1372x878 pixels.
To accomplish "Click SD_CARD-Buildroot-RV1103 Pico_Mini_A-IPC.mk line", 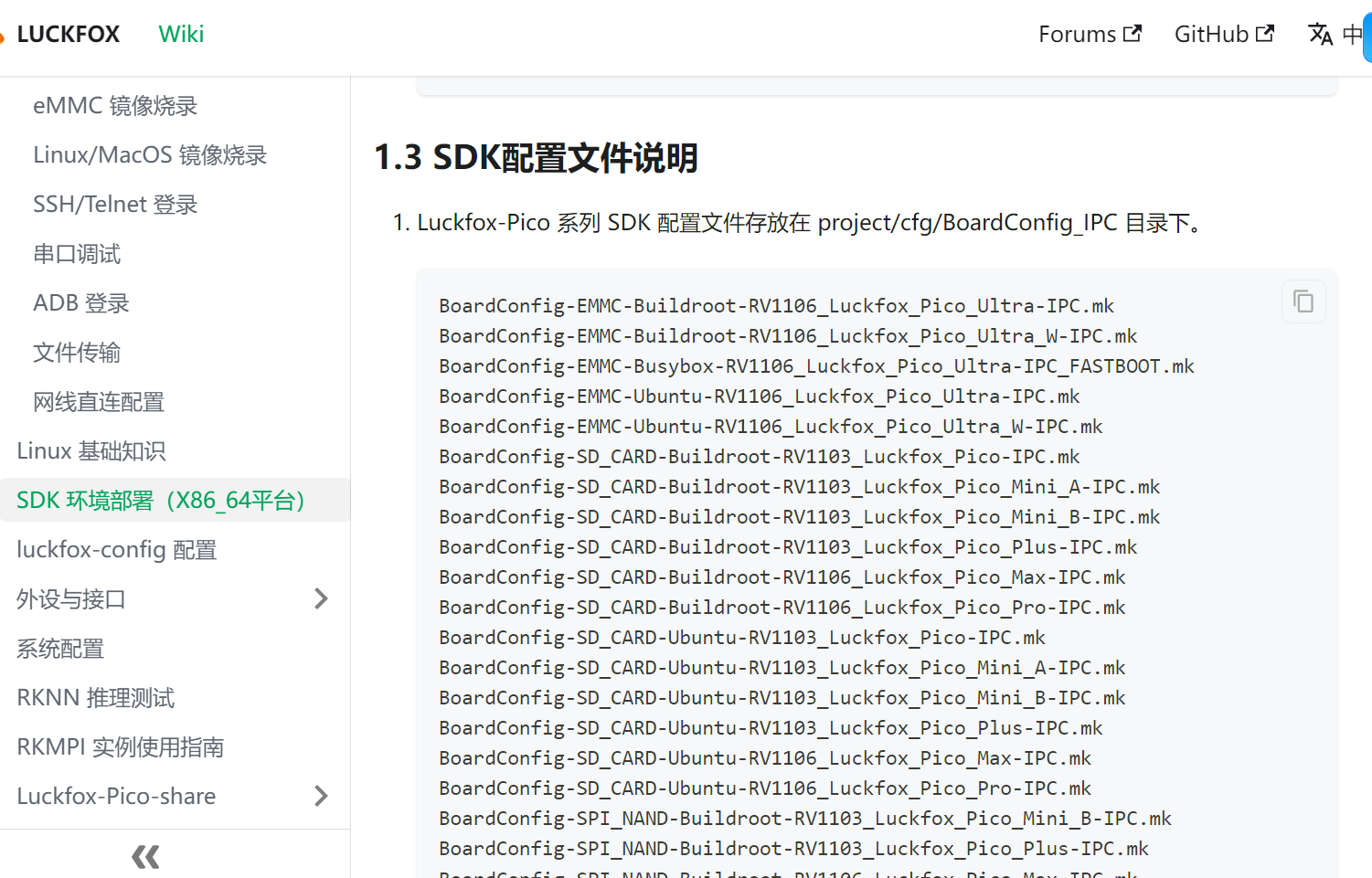I will click(800, 487).
